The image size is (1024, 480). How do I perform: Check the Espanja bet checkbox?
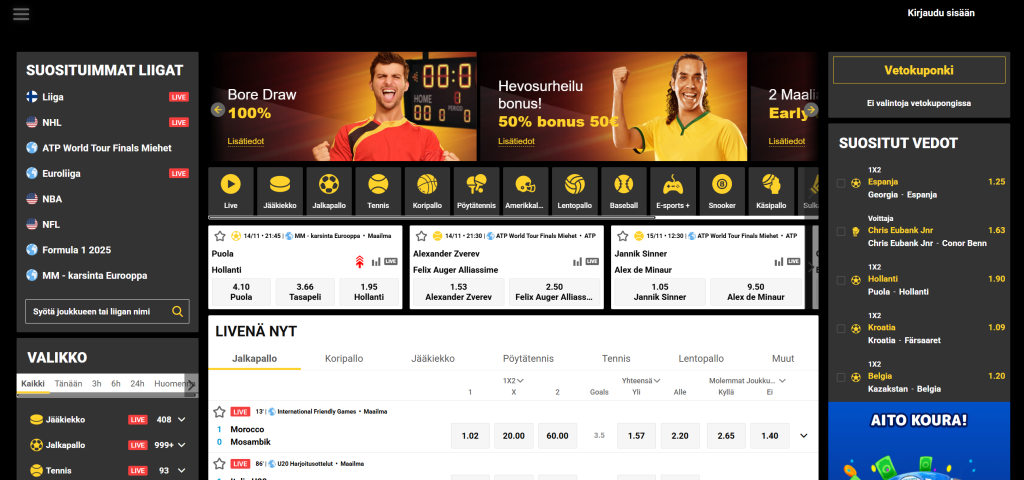point(841,183)
